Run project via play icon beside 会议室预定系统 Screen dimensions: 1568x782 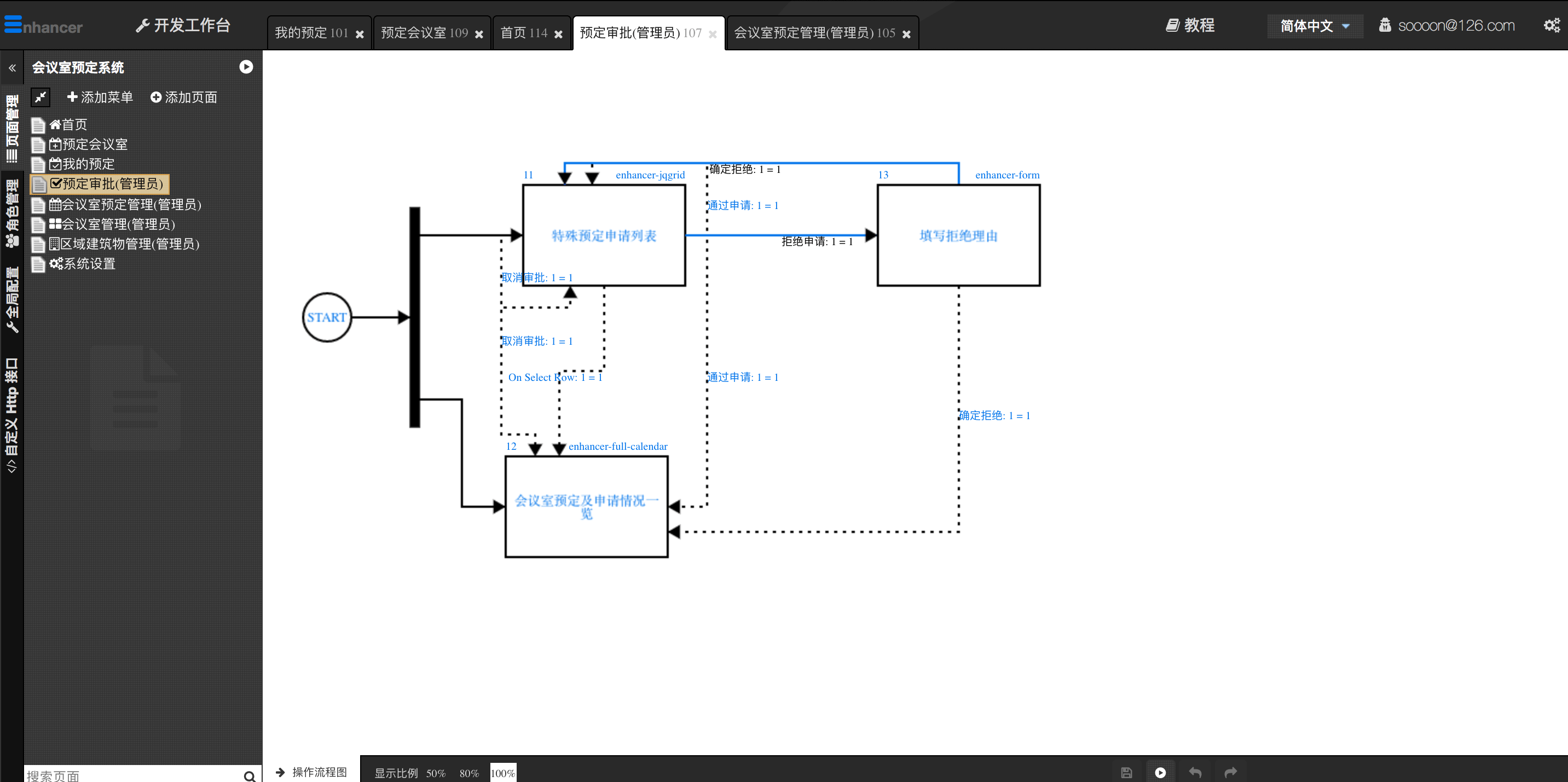(246, 67)
